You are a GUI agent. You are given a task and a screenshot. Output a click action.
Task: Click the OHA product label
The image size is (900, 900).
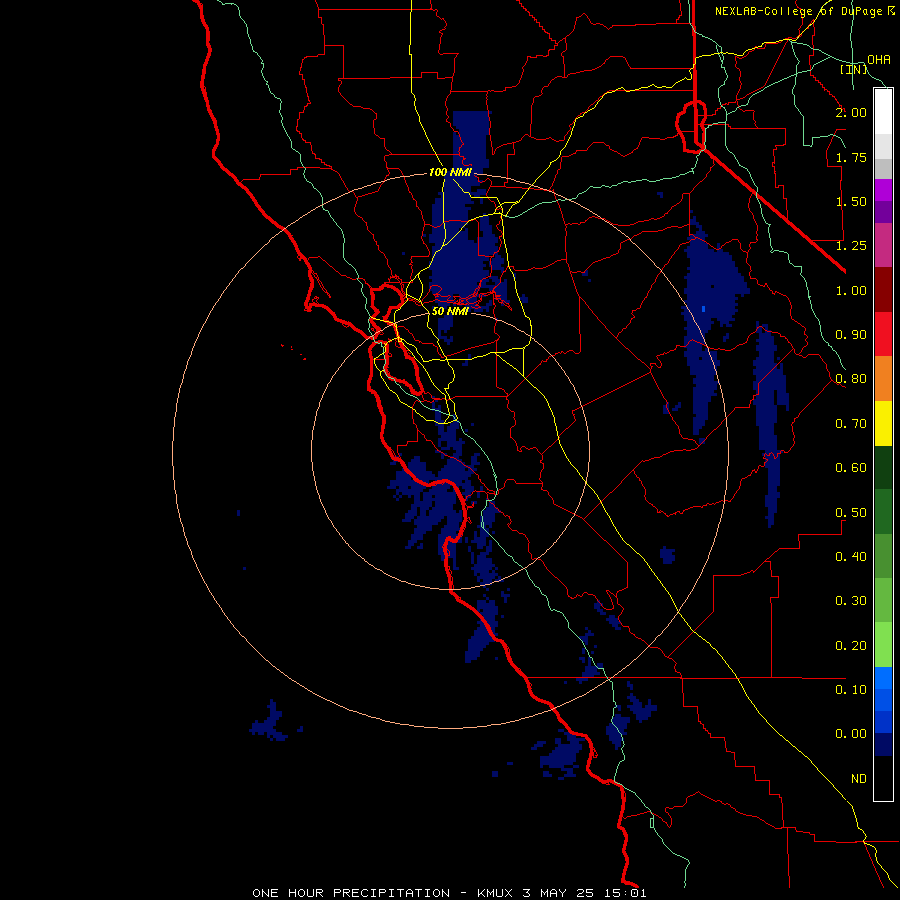pyautogui.click(x=879, y=59)
